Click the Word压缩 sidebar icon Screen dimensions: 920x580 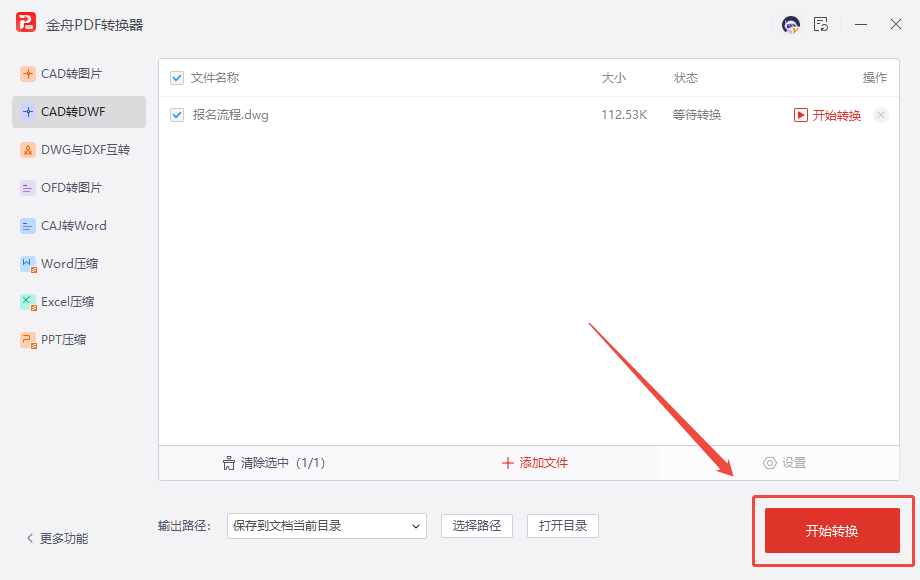(28, 264)
